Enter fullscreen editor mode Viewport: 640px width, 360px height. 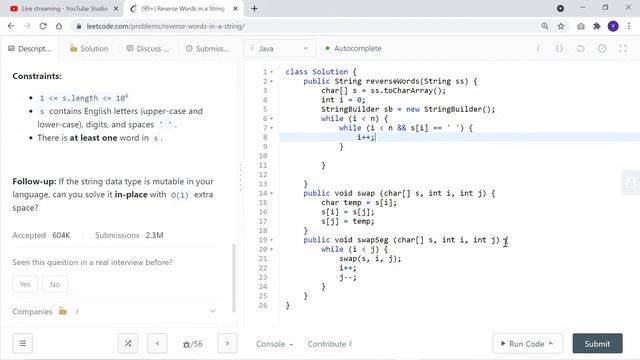[x=623, y=49]
